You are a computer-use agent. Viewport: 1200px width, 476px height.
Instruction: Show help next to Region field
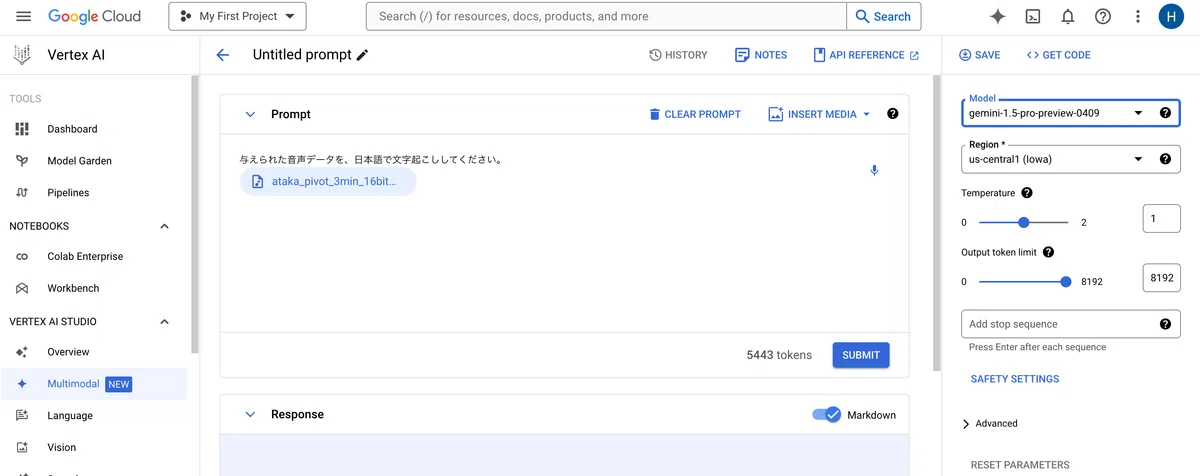pyautogui.click(x=1165, y=159)
